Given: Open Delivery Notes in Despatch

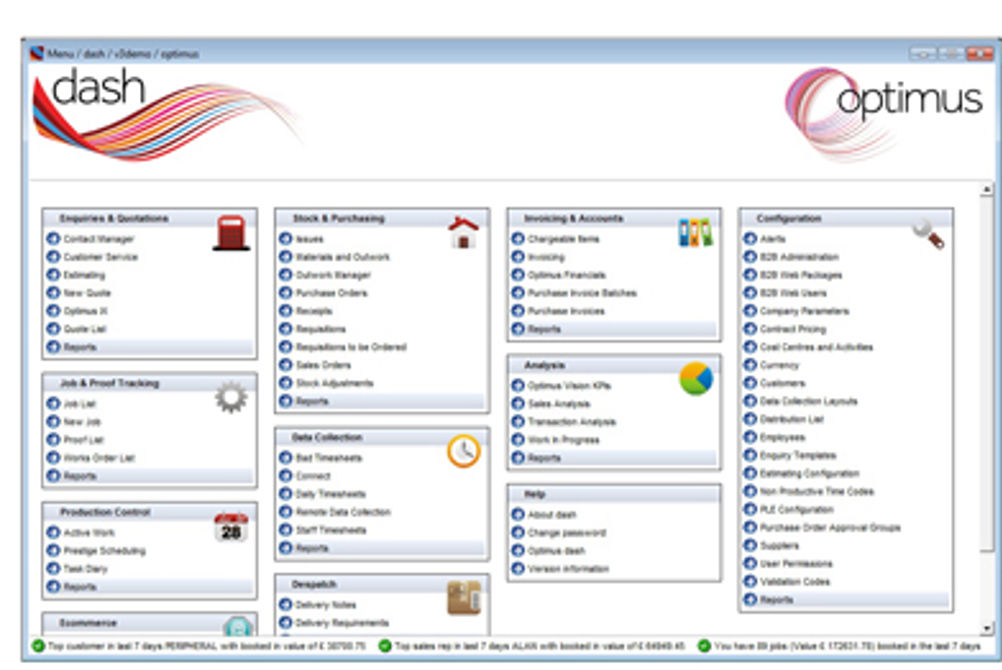Looking at the screenshot, I should [326, 605].
